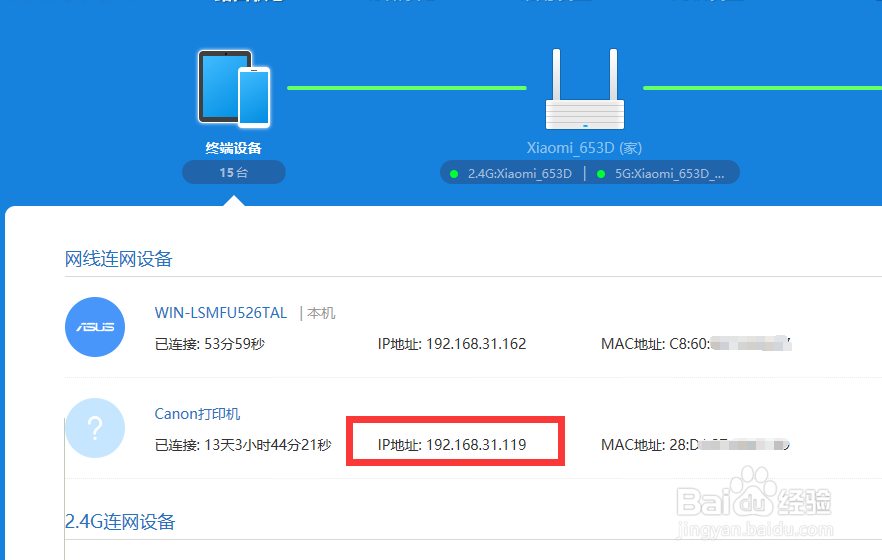Click the 网线连网设备 section heading
Screen dimensions: 882x560
coord(118,259)
